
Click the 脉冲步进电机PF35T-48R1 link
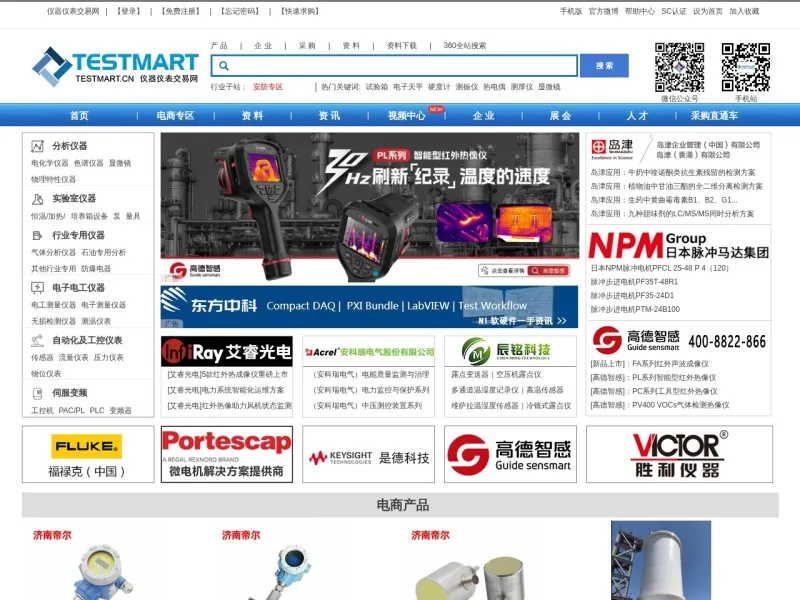click(x=634, y=282)
